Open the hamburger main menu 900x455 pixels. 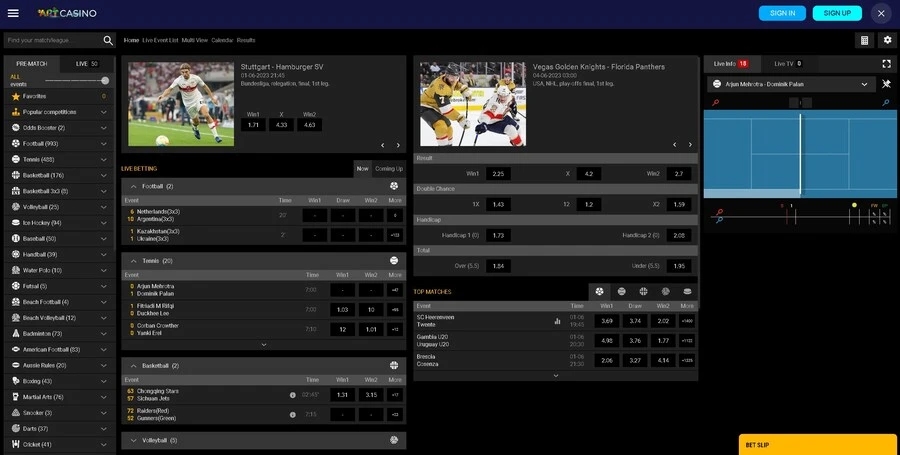tap(13, 13)
